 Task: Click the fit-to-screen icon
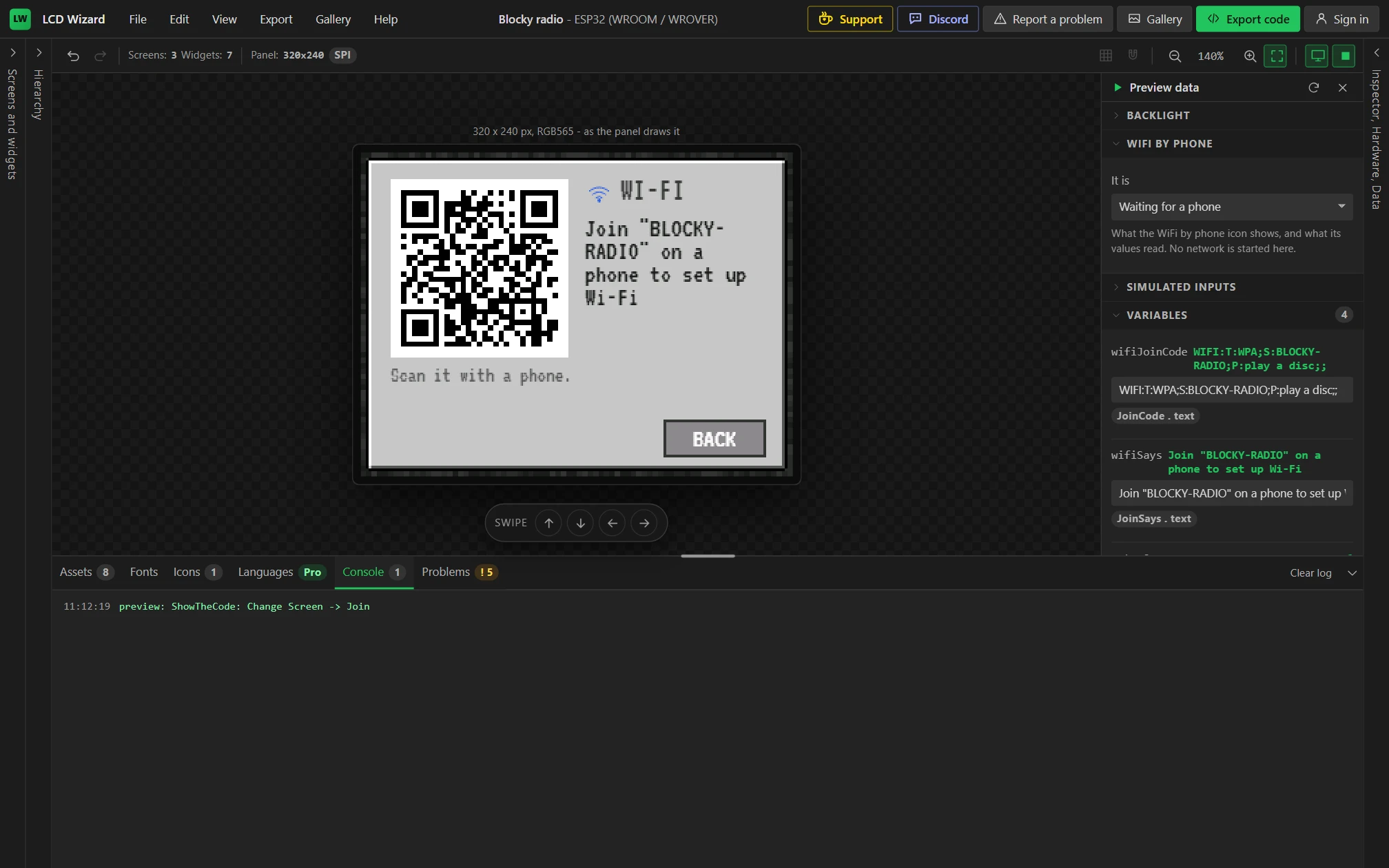pos(1276,56)
